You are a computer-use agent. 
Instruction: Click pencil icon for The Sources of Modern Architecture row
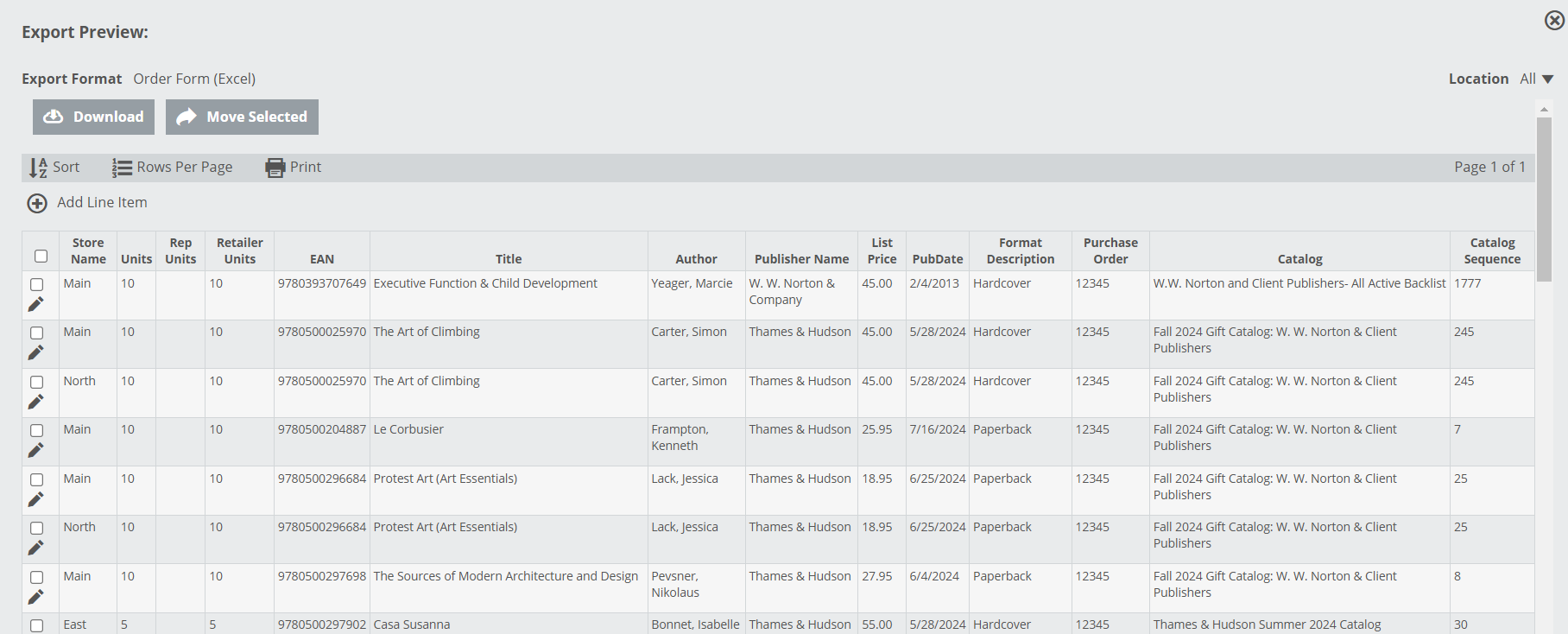coord(35,597)
